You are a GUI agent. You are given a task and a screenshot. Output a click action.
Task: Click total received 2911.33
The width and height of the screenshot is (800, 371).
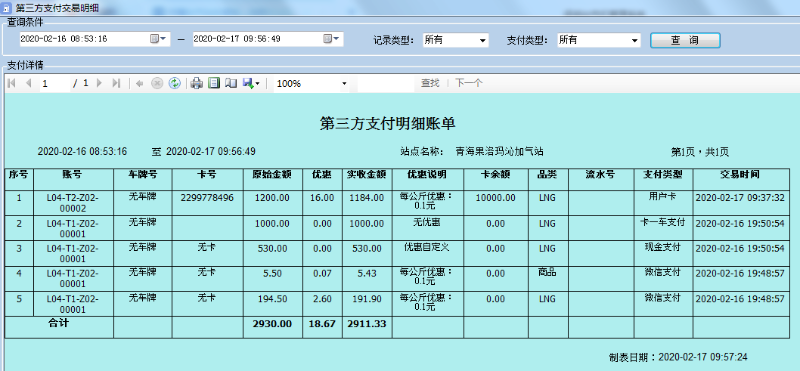(x=367, y=324)
